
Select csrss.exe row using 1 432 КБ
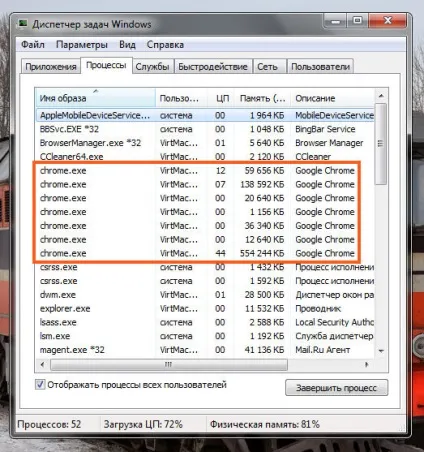tap(205, 267)
